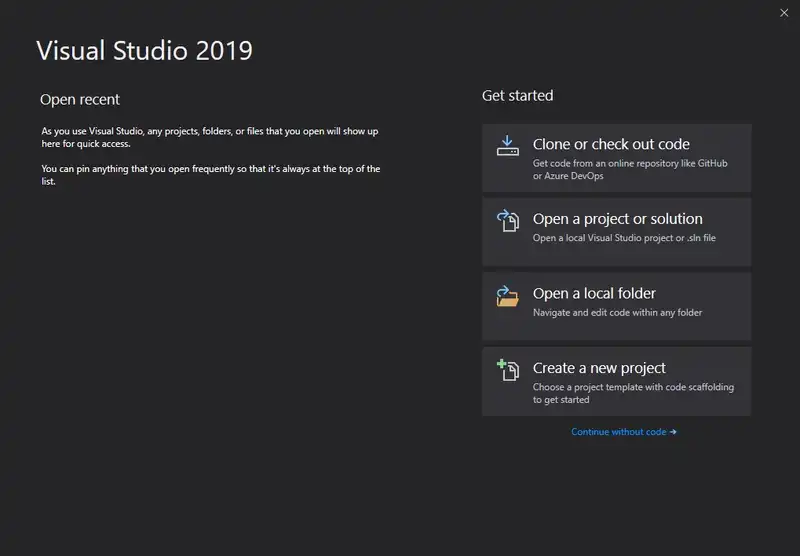Click the Create a new project icon
The image size is (800, 556).
[508, 369]
